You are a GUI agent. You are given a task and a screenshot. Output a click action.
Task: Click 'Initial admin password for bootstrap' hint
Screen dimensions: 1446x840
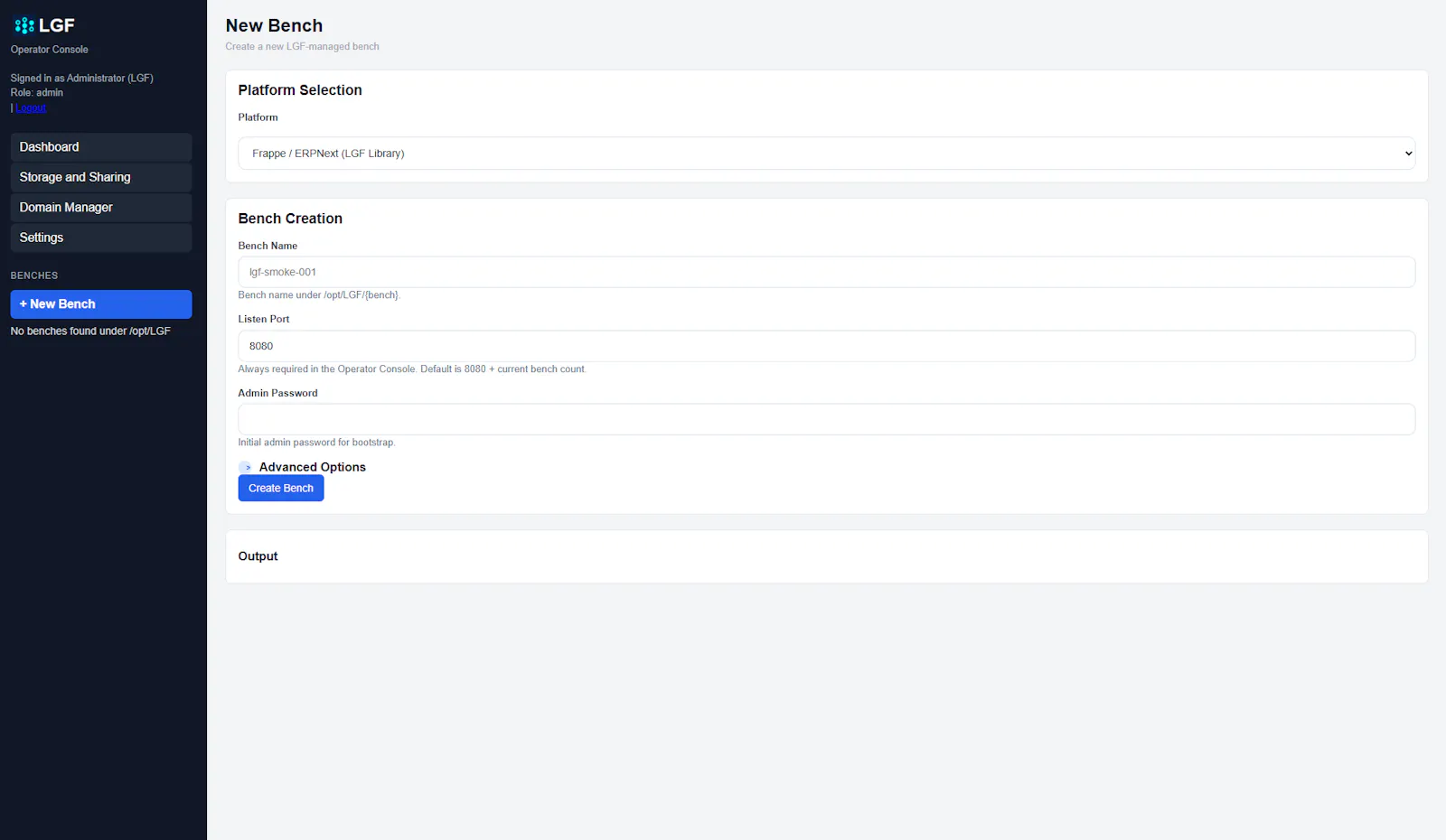coord(317,443)
